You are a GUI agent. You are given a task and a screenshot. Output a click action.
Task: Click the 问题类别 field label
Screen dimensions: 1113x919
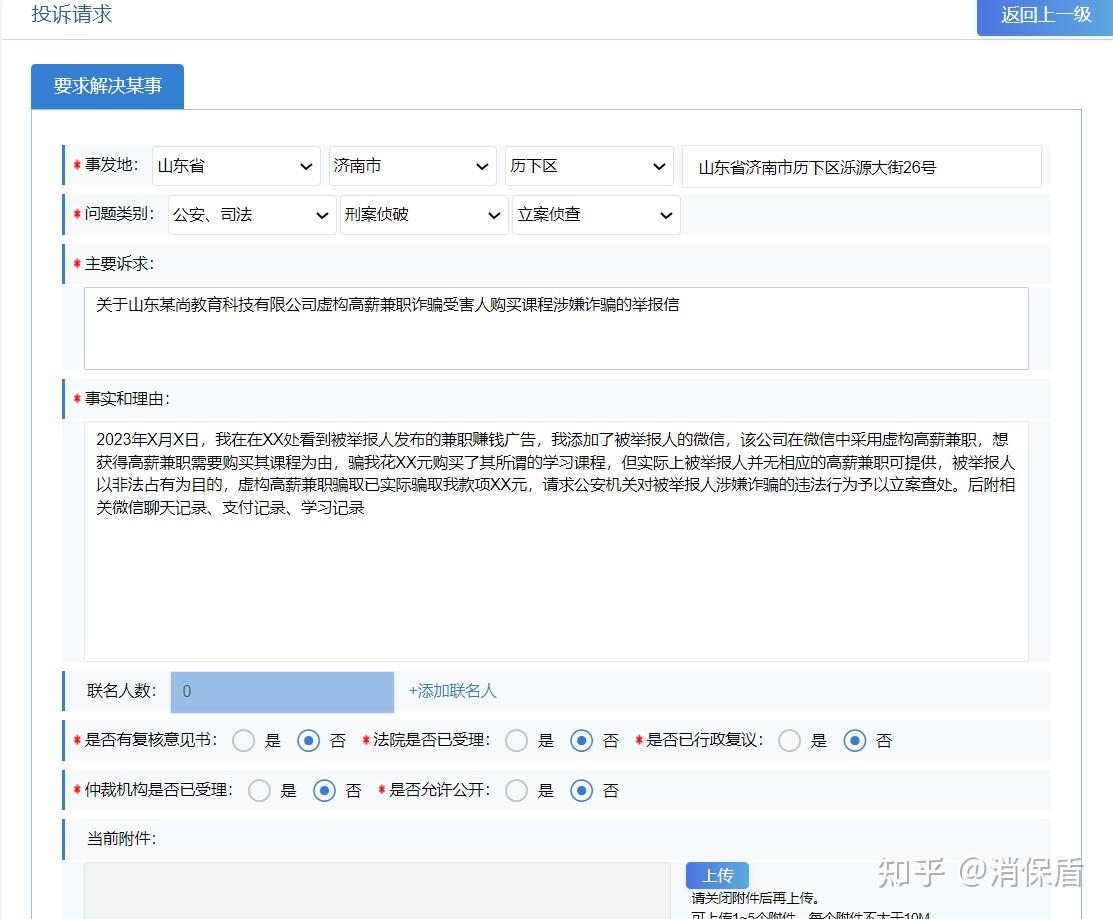[119, 214]
